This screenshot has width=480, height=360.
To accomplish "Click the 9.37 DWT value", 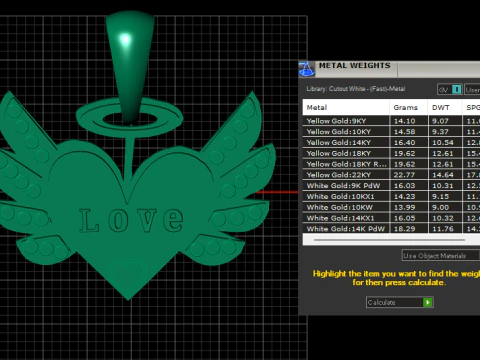I will click(440, 132).
